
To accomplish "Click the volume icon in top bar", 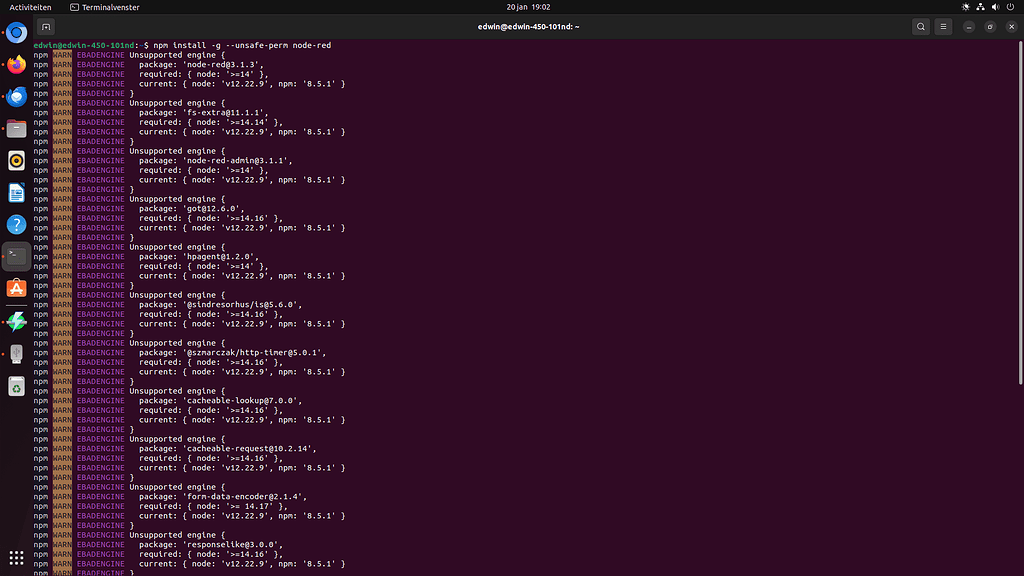I will pyautogui.click(x=995, y=7).
